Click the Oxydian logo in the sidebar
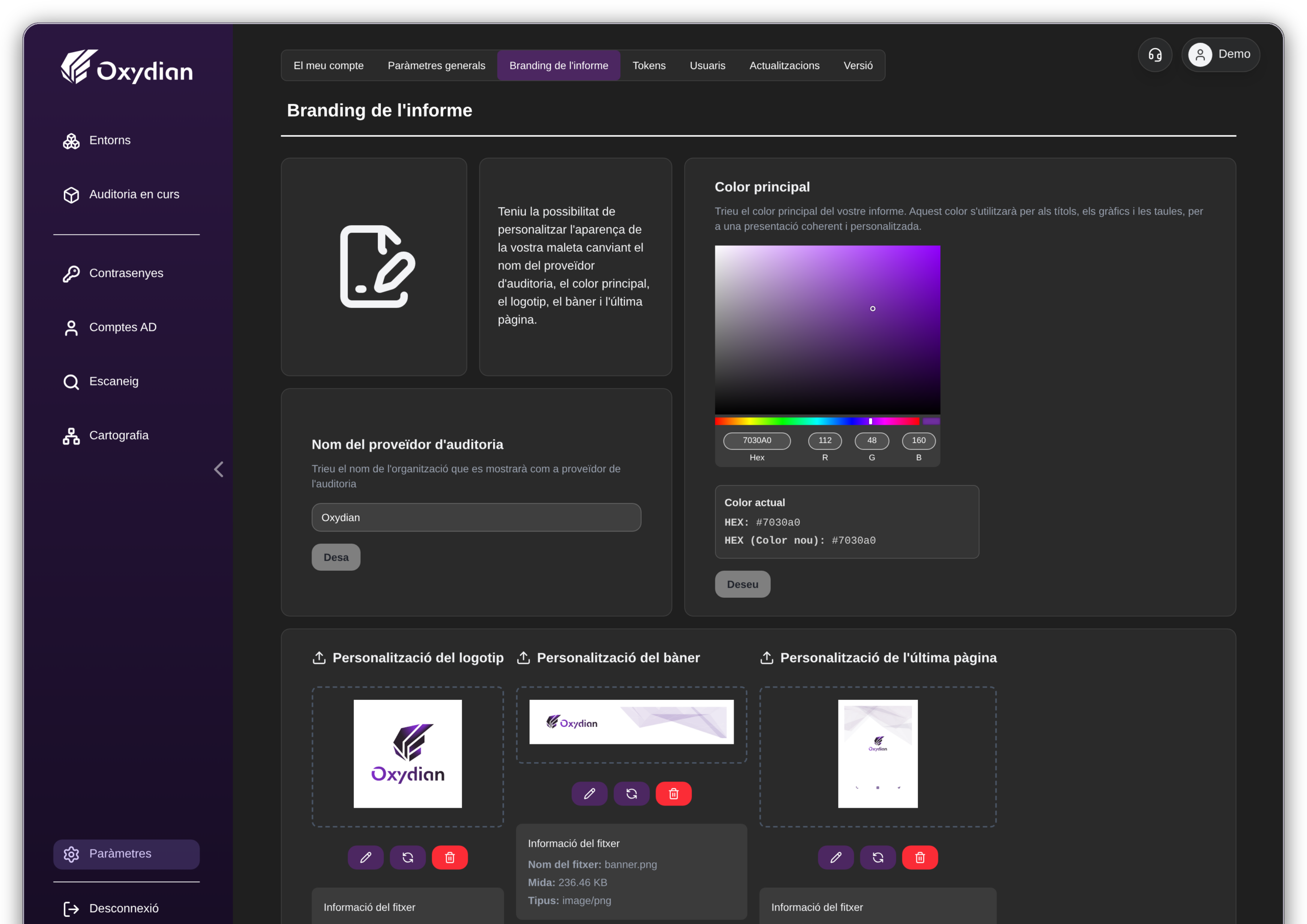 point(127,67)
